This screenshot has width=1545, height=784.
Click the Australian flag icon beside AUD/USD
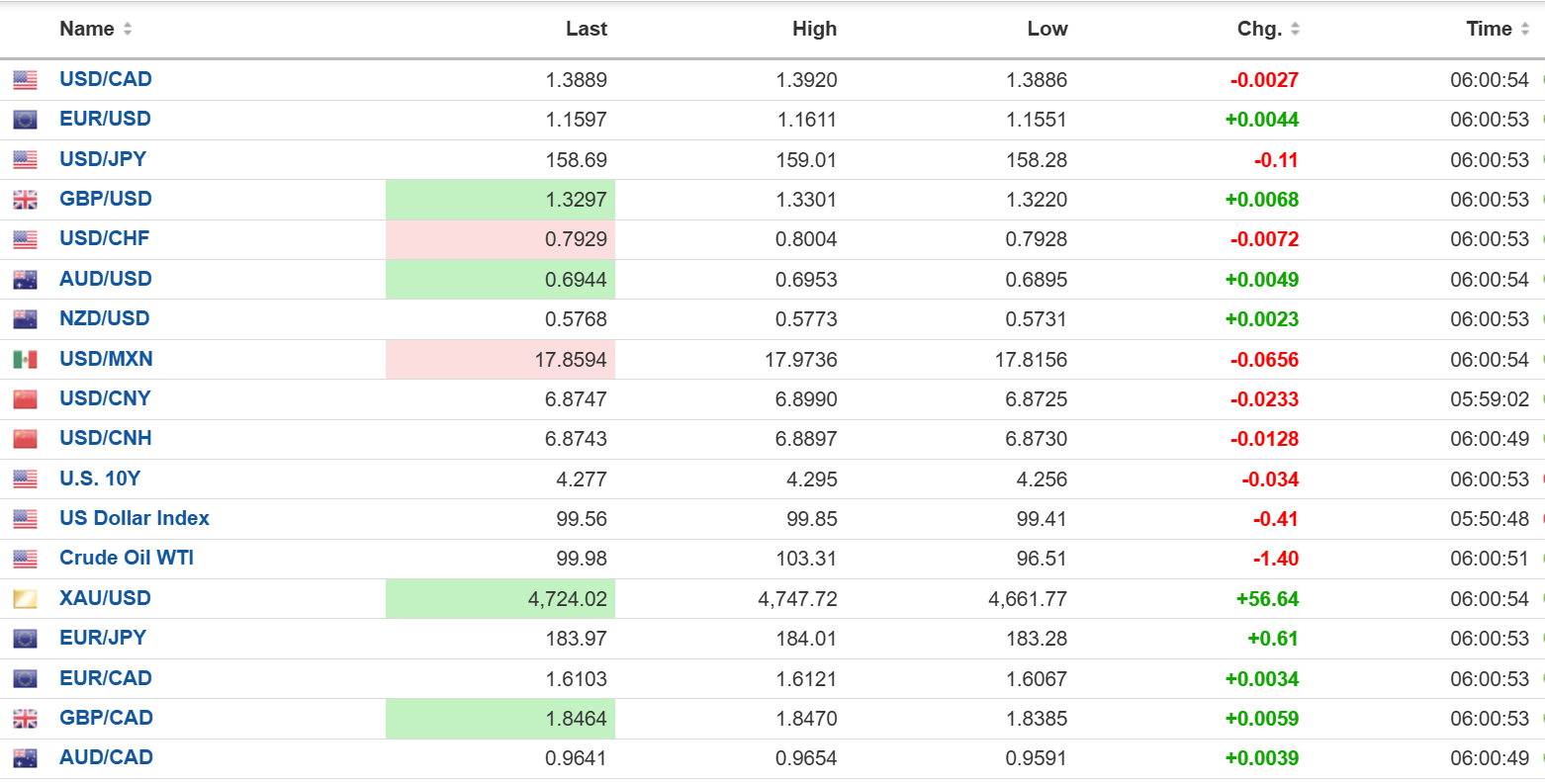[25, 280]
